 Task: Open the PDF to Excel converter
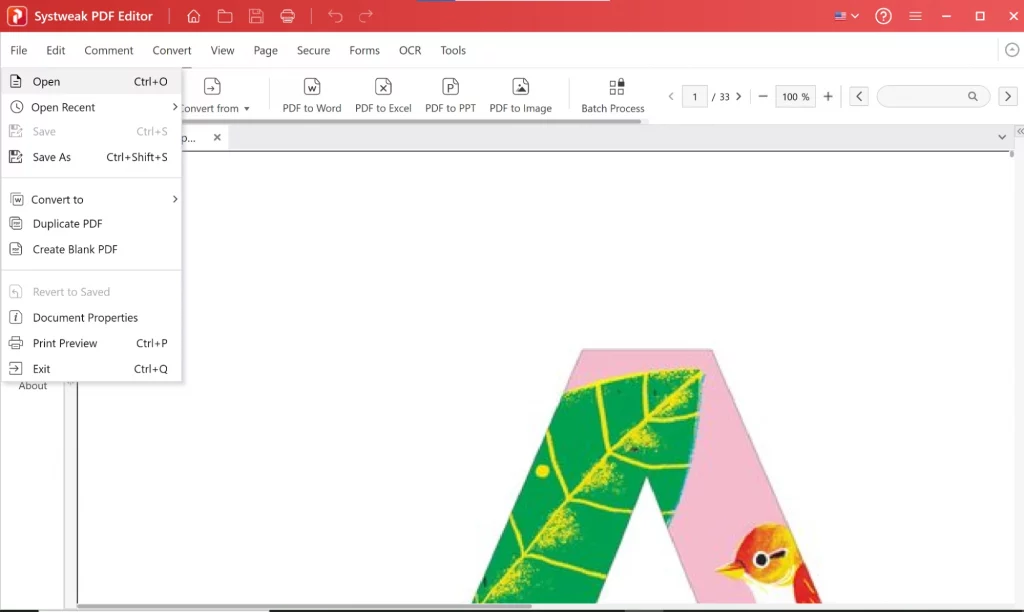pyautogui.click(x=382, y=94)
